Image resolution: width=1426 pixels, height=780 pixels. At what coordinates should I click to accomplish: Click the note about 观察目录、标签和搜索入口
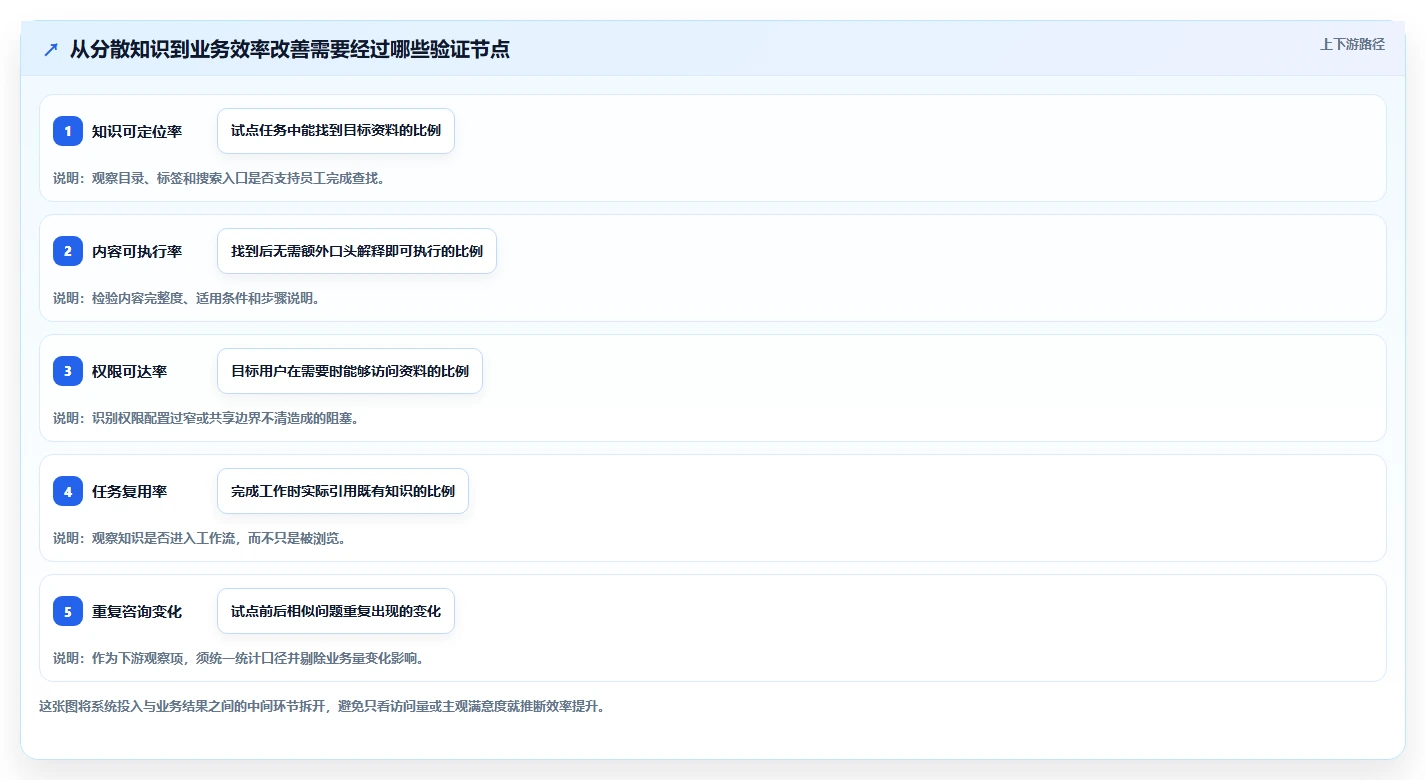219,178
